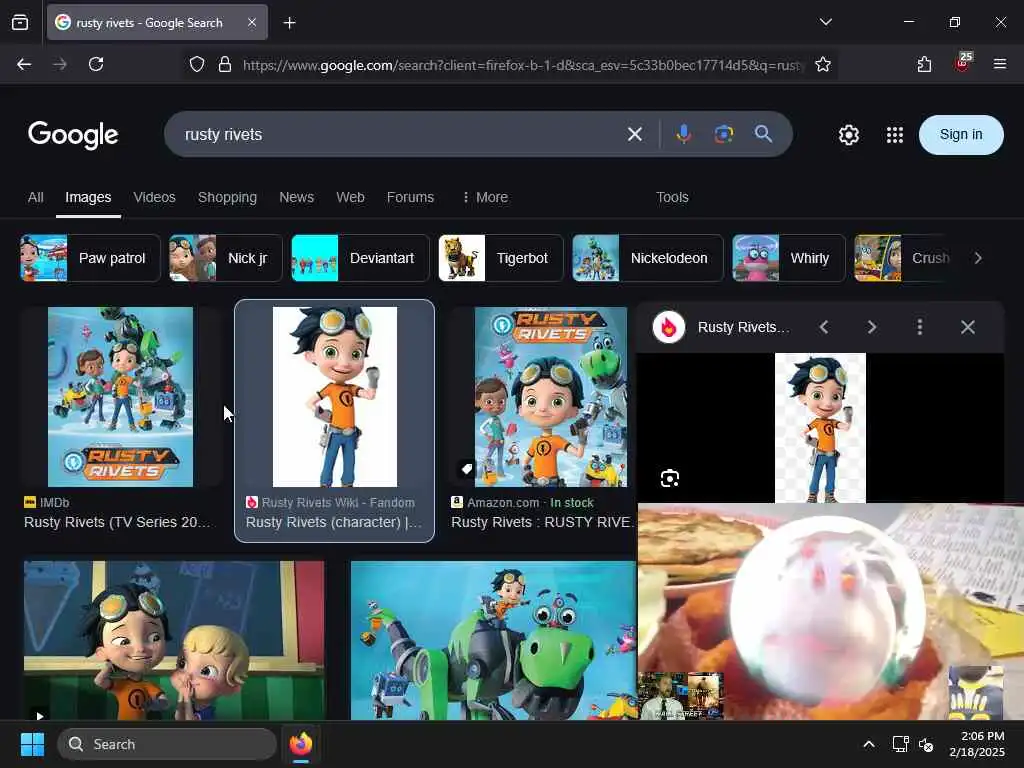Open Rusty Rivets (TV Series 20… link

coord(118,522)
